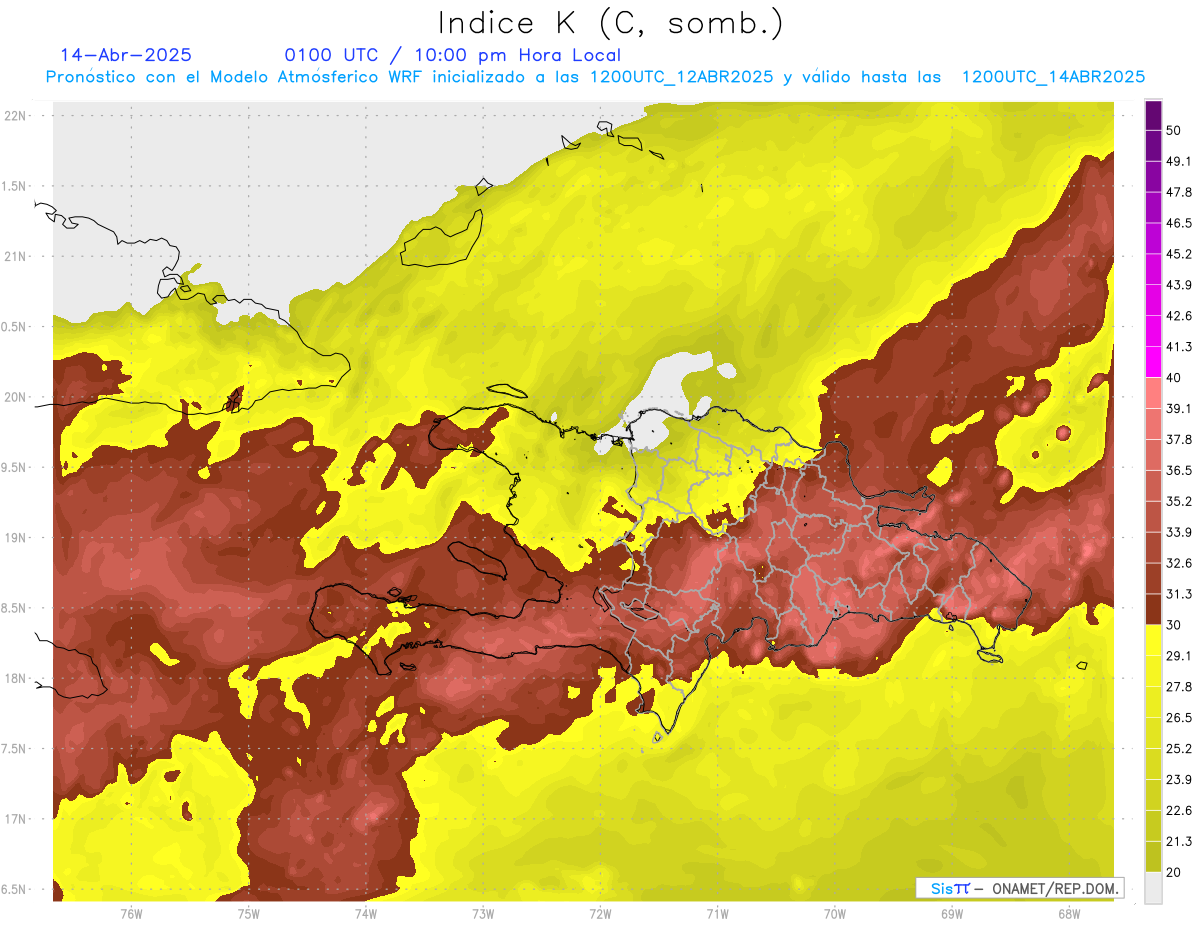Click the legend value '31.3'
1200x927 pixels.
[1178, 594]
